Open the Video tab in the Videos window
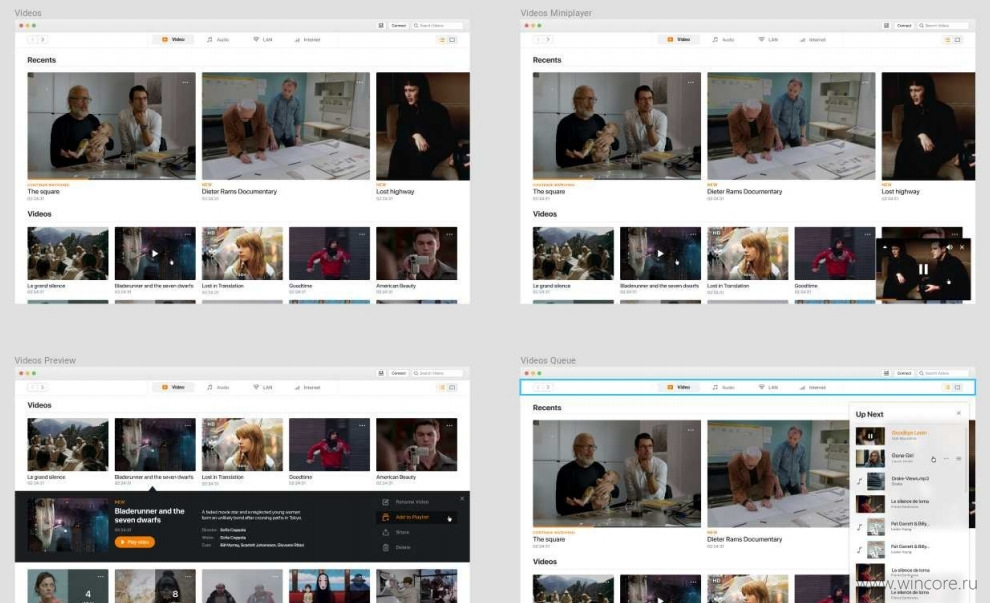The width and height of the screenshot is (990, 603). pos(173,40)
